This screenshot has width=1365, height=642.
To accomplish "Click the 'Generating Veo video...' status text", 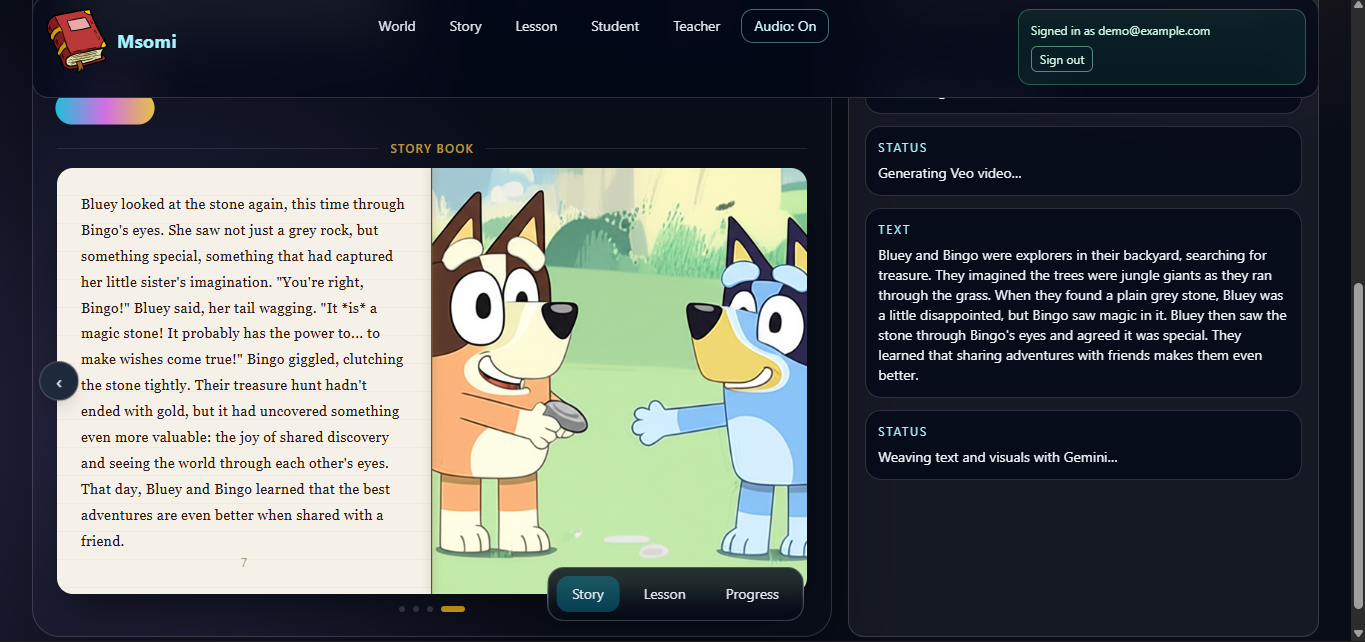I will click(x=950, y=173).
